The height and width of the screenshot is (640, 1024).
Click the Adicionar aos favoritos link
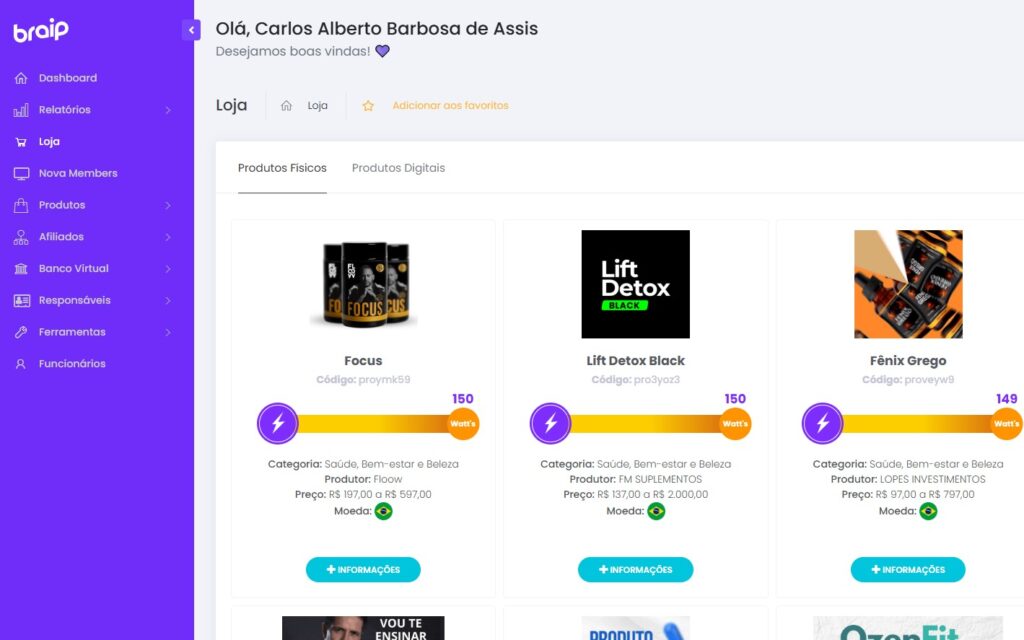point(450,106)
